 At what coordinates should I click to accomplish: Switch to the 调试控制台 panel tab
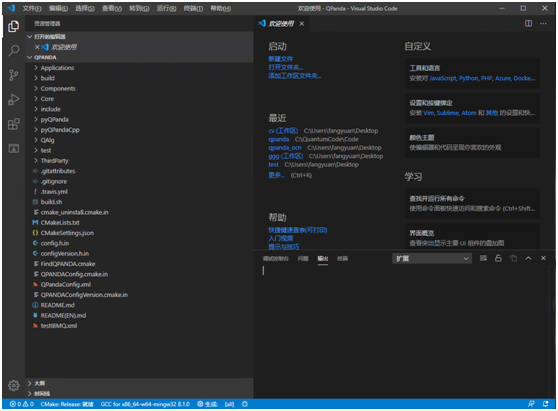pos(275,259)
